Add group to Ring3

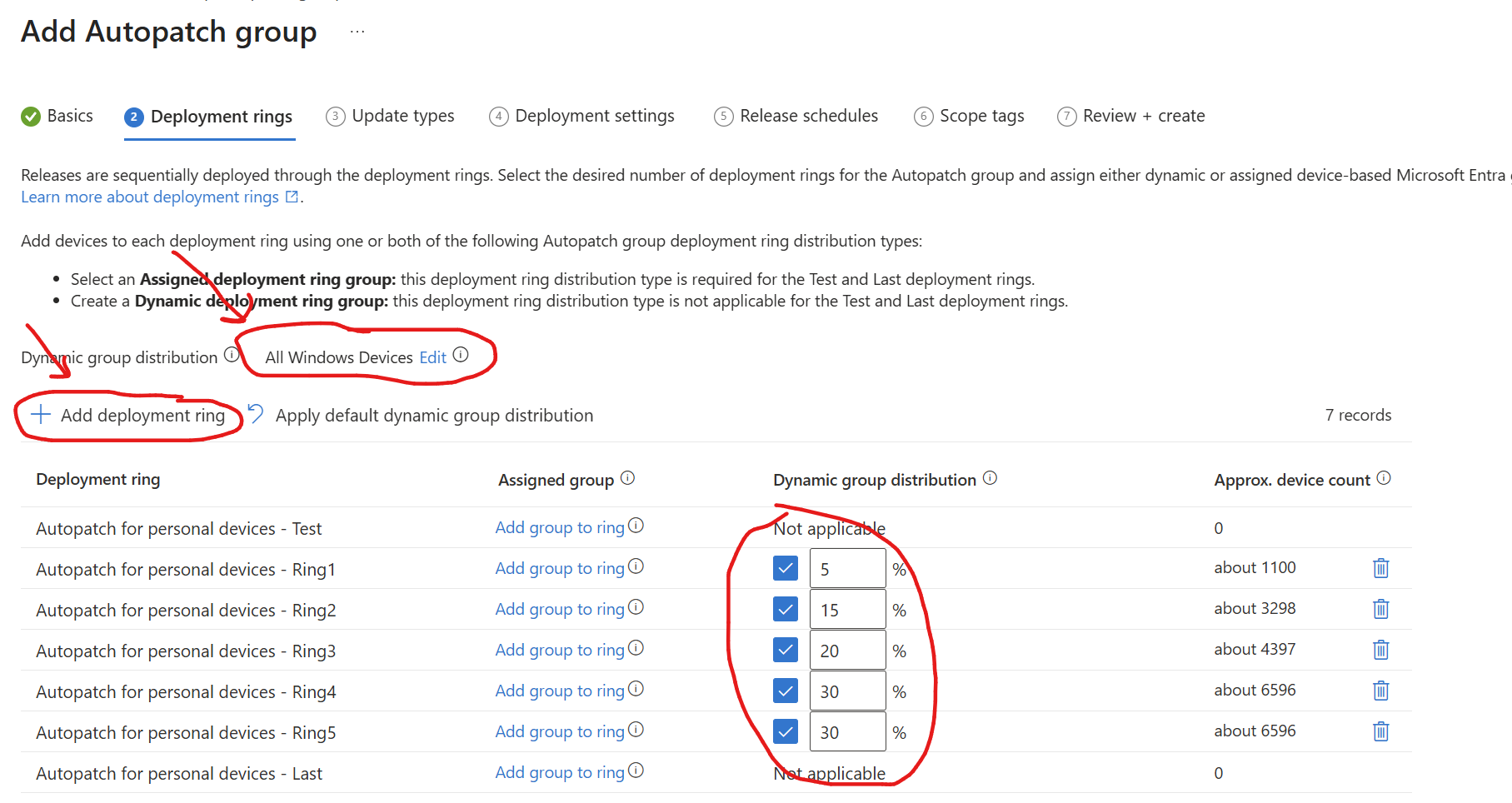(x=560, y=650)
